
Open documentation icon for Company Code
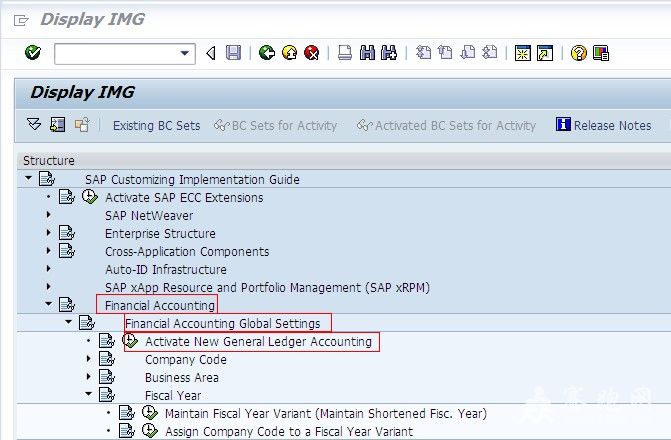[107, 358]
